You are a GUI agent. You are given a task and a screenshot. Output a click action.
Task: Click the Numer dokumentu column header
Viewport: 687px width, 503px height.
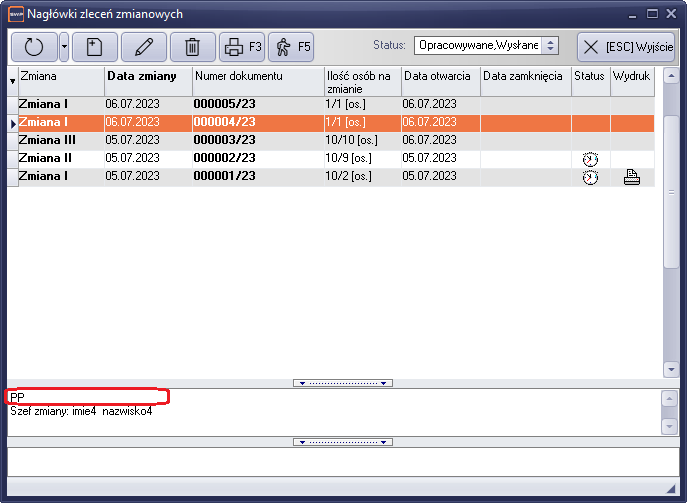[x=257, y=77]
